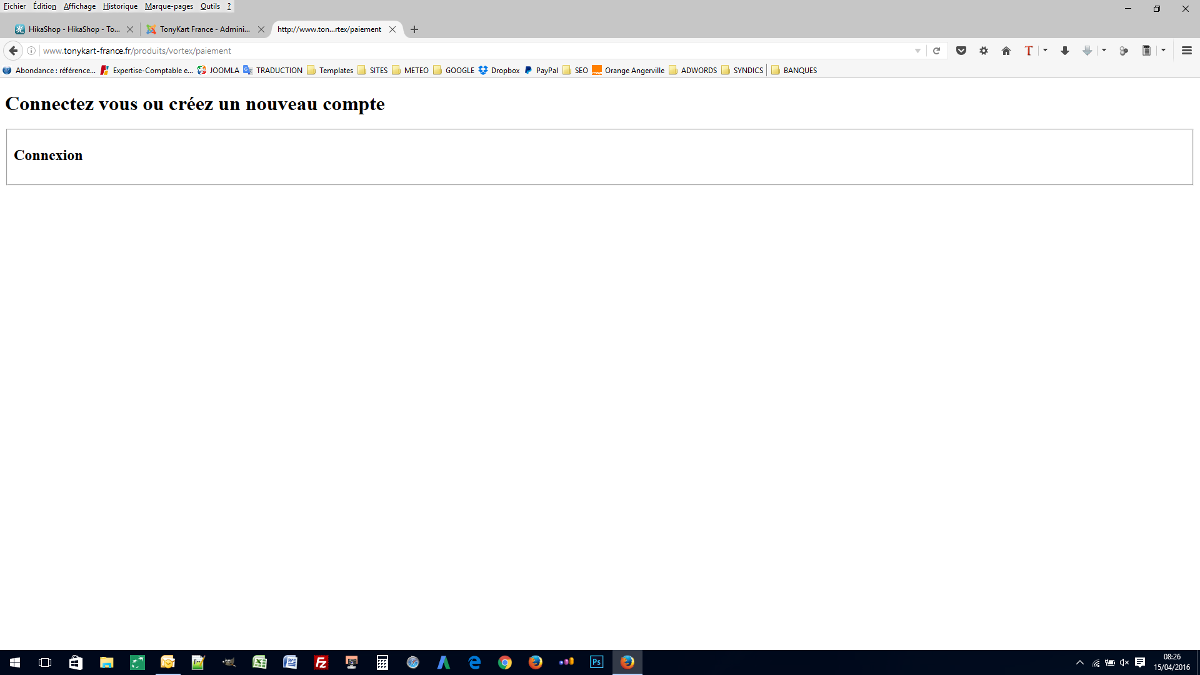Reload the current page

click(x=937, y=51)
